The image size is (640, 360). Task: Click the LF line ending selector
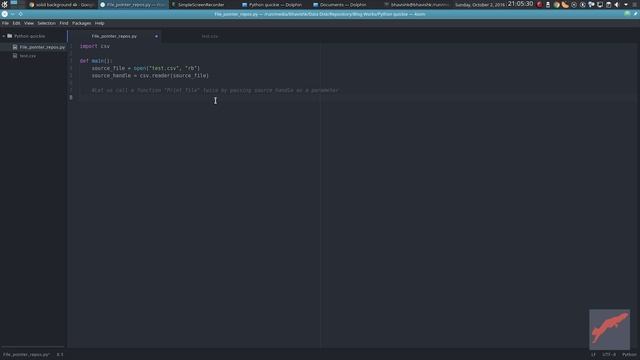click(x=593, y=355)
